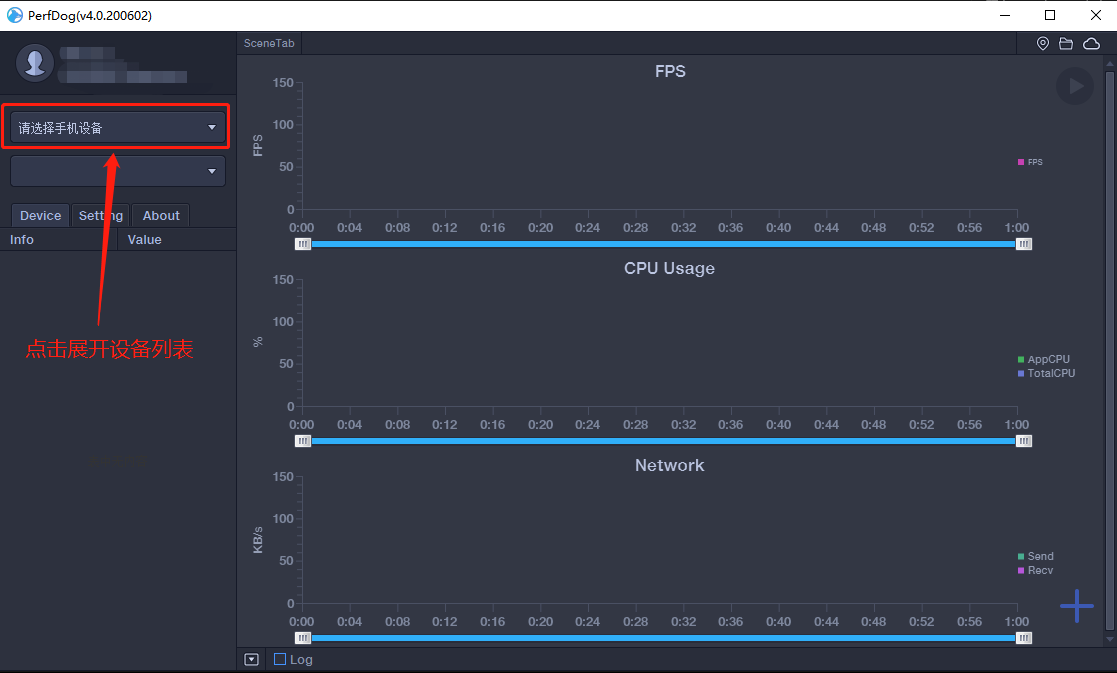Screen dimensions: 1117x673
Task: Click the Value column header
Action: [x=177, y=240]
